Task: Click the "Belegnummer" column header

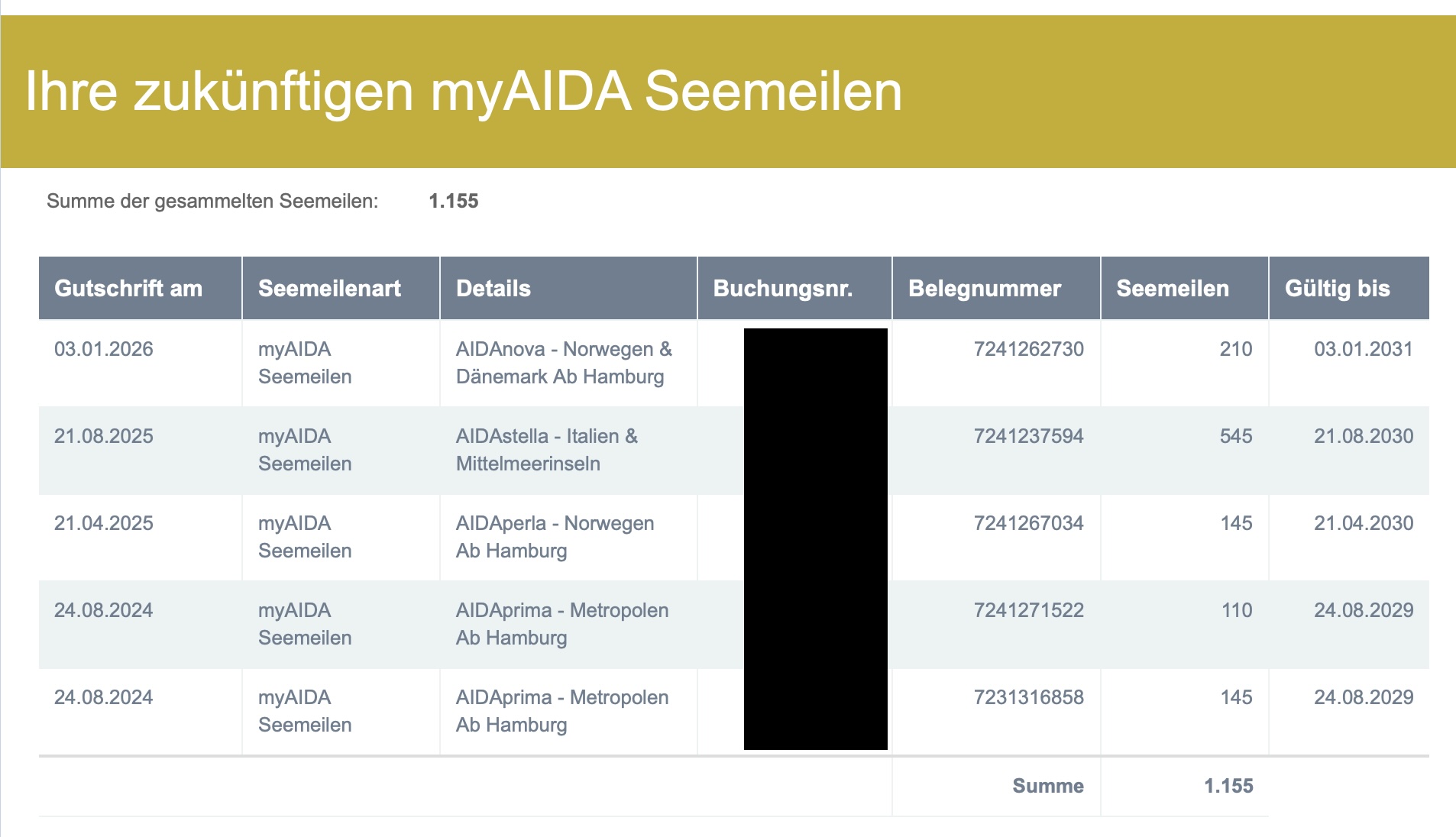Action: (x=984, y=289)
